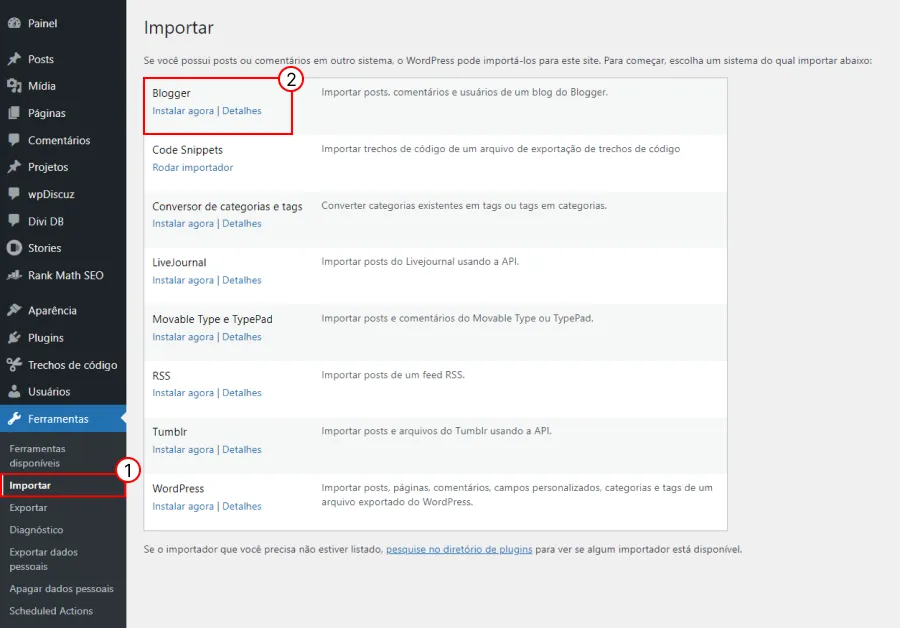Click the Comentários speech bubble icon

click(x=14, y=141)
